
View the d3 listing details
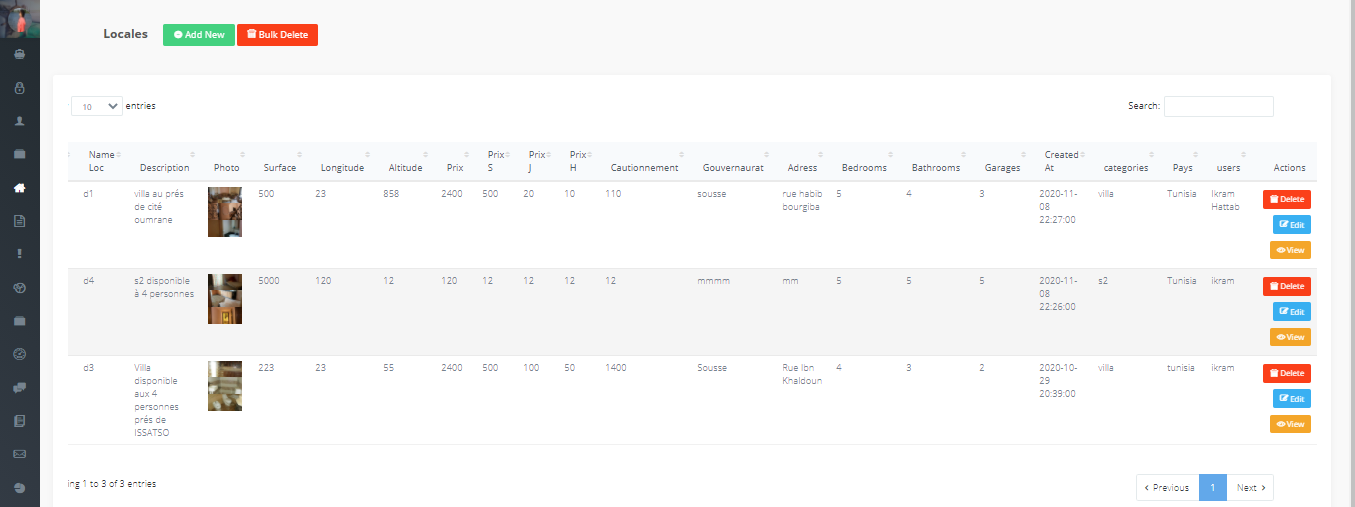click(1290, 424)
